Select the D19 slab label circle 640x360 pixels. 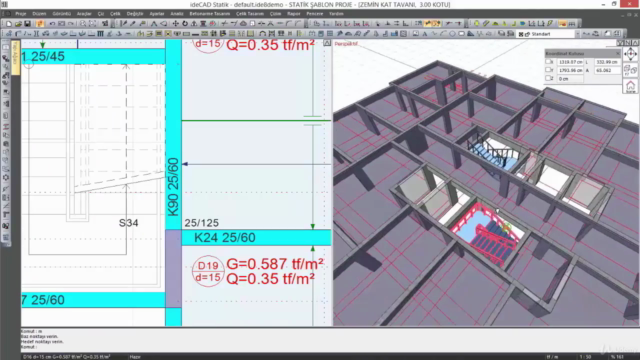pos(208,271)
